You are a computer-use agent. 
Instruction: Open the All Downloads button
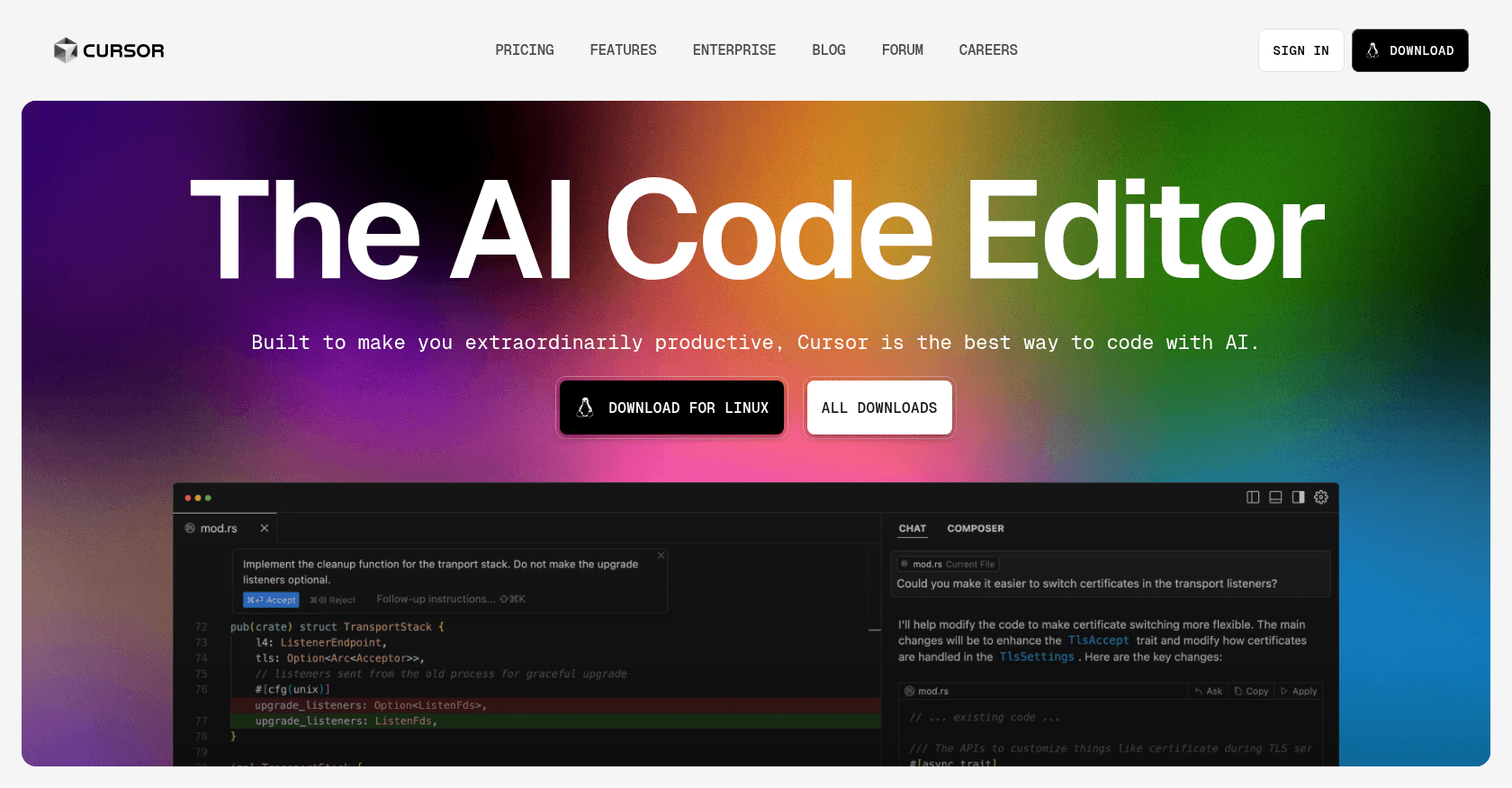(878, 407)
